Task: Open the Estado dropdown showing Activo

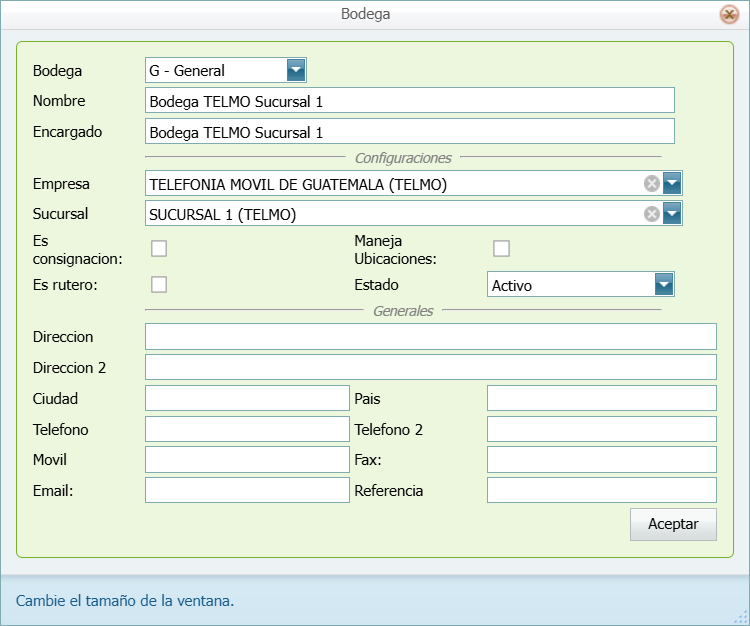Action: (664, 285)
